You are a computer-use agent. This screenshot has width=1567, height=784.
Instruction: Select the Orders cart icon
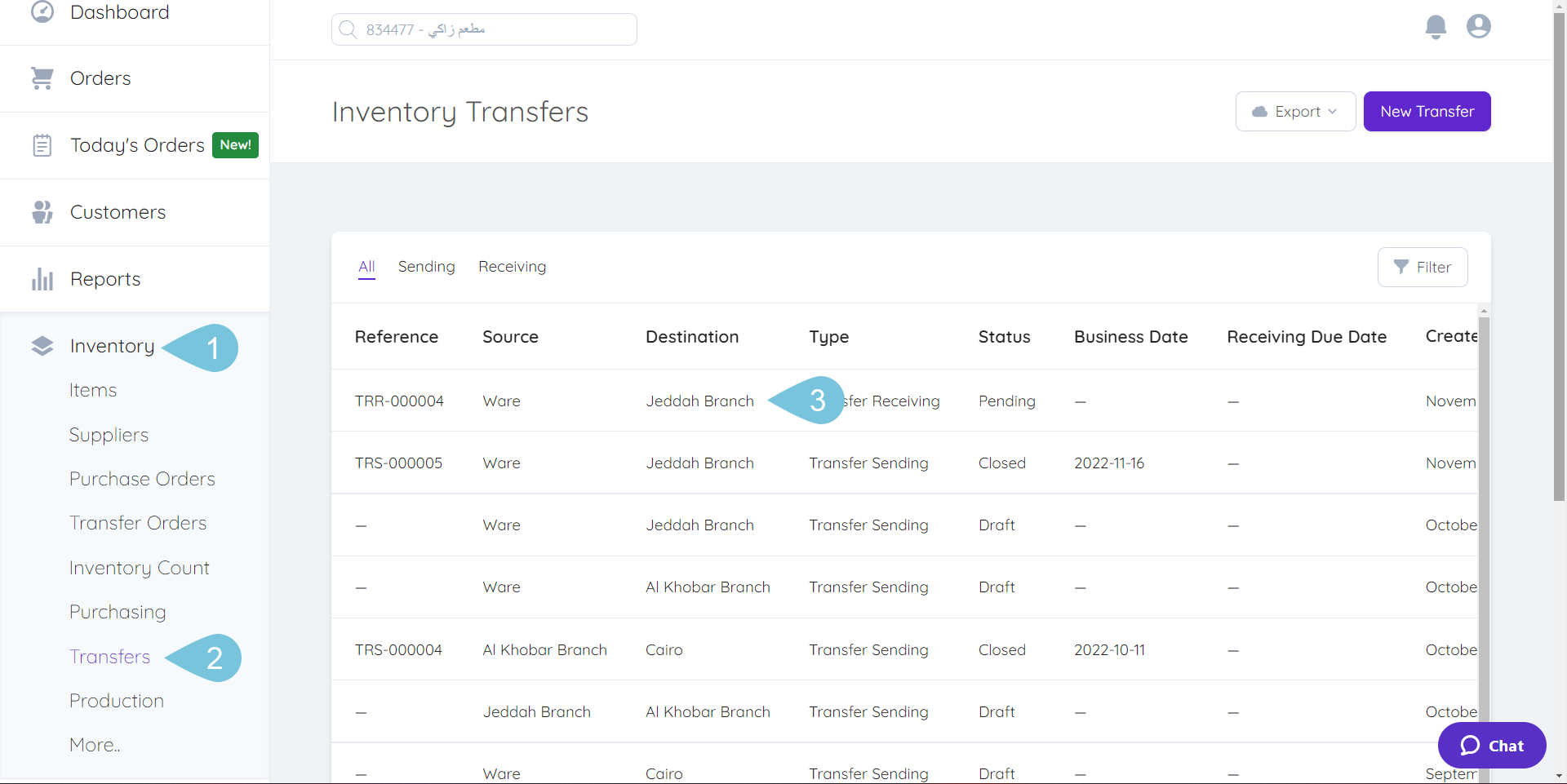(42, 78)
